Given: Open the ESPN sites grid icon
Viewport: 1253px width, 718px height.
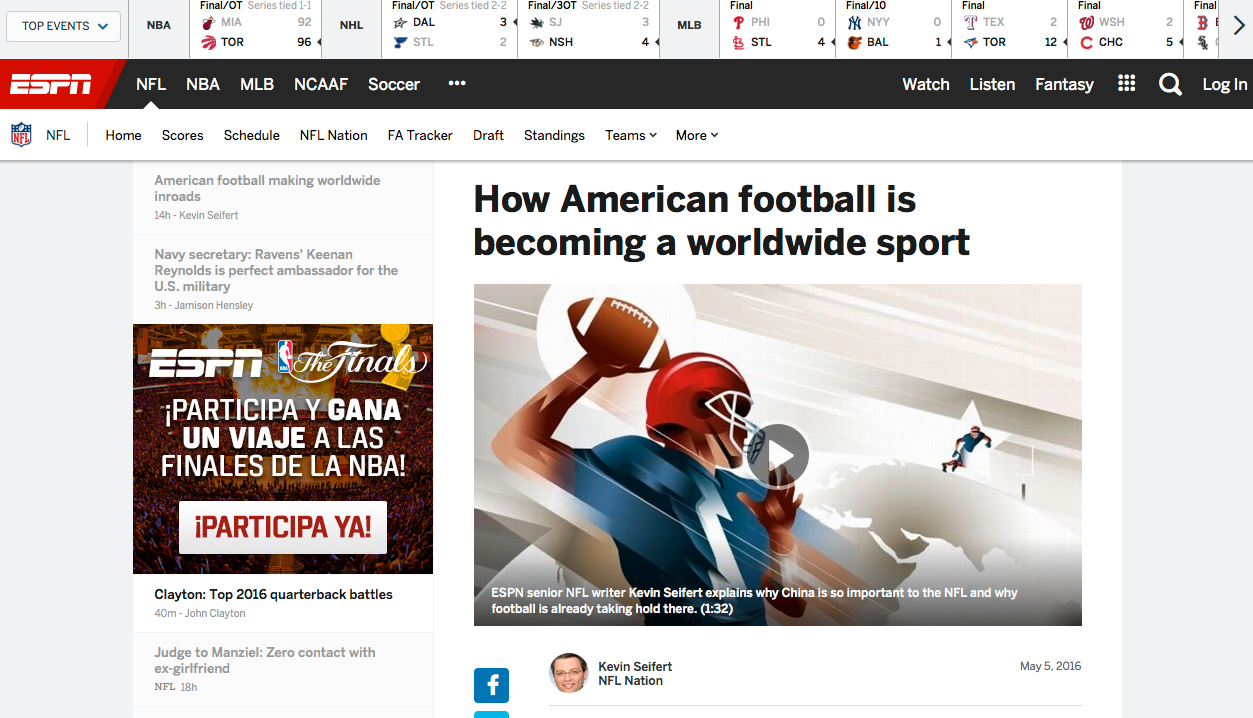Looking at the screenshot, I should [1126, 84].
